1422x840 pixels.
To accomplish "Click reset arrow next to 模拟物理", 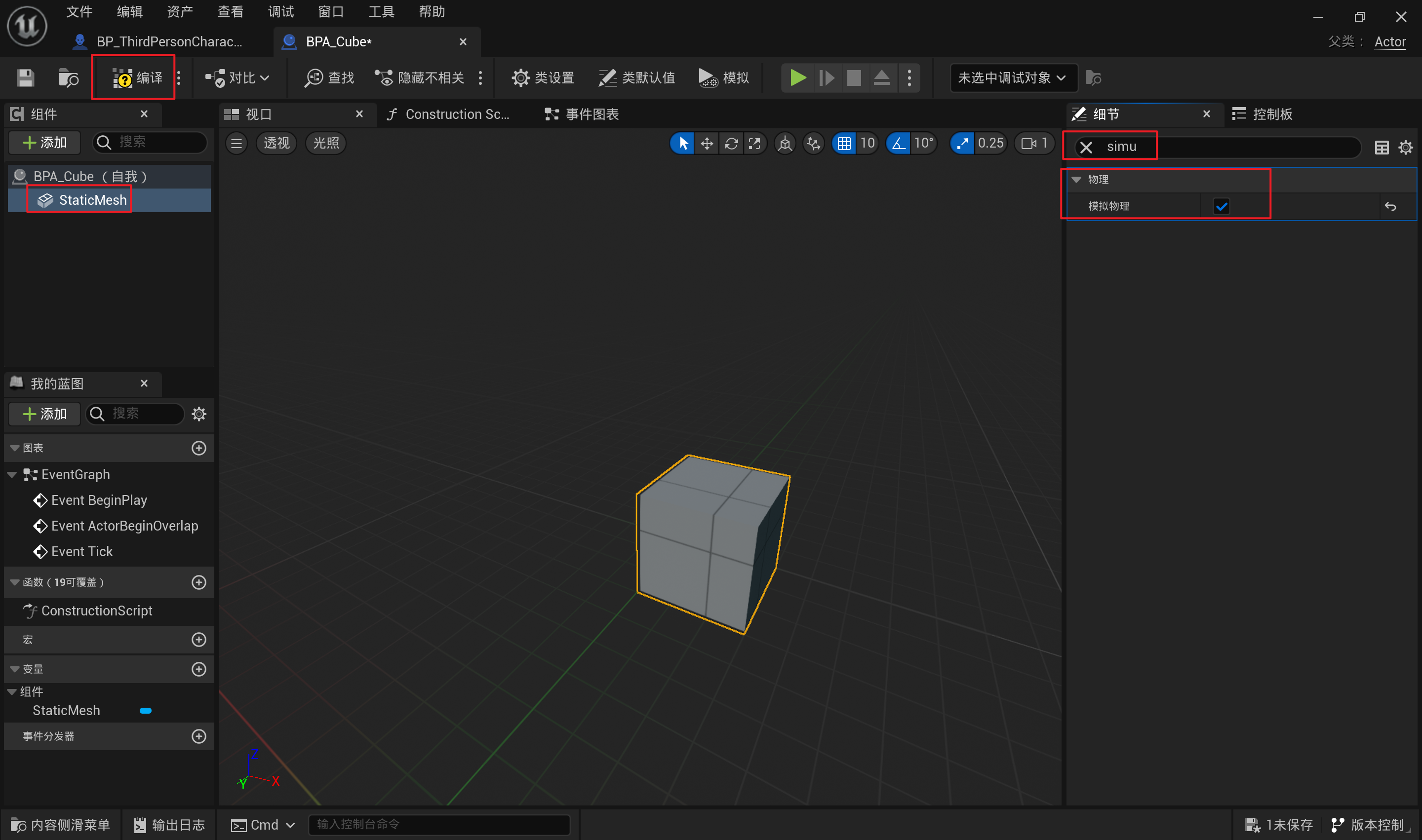I will tap(1390, 207).
